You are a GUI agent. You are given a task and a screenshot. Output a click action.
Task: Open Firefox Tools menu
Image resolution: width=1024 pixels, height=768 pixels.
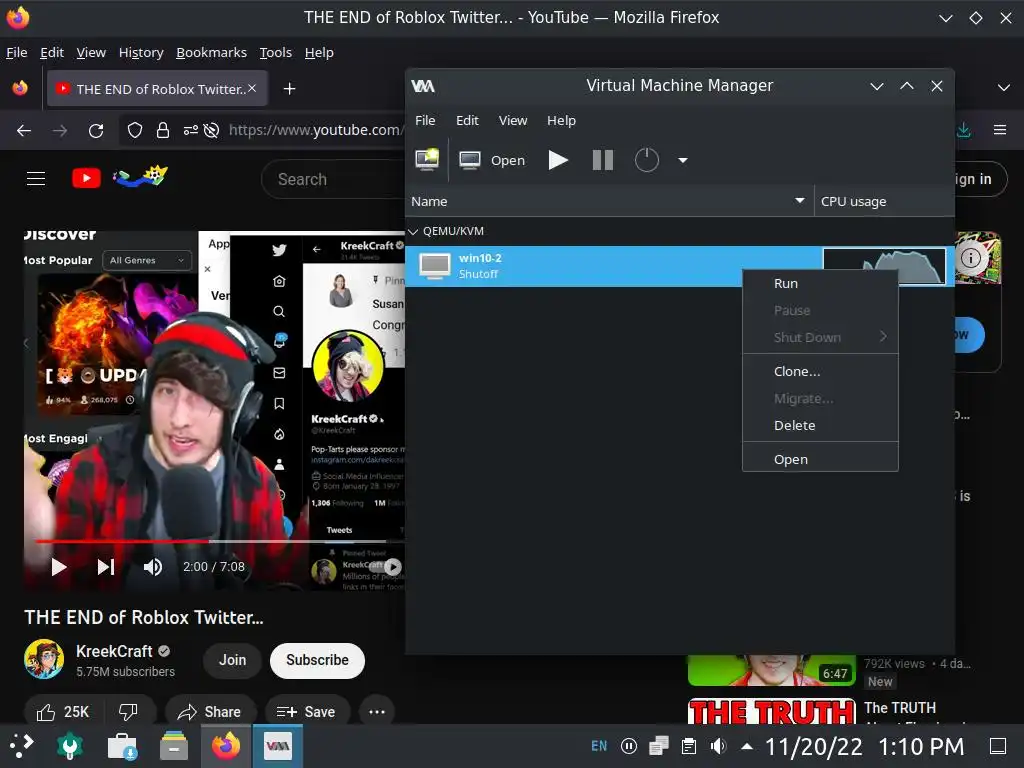pyautogui.click(x=276, y=52)
